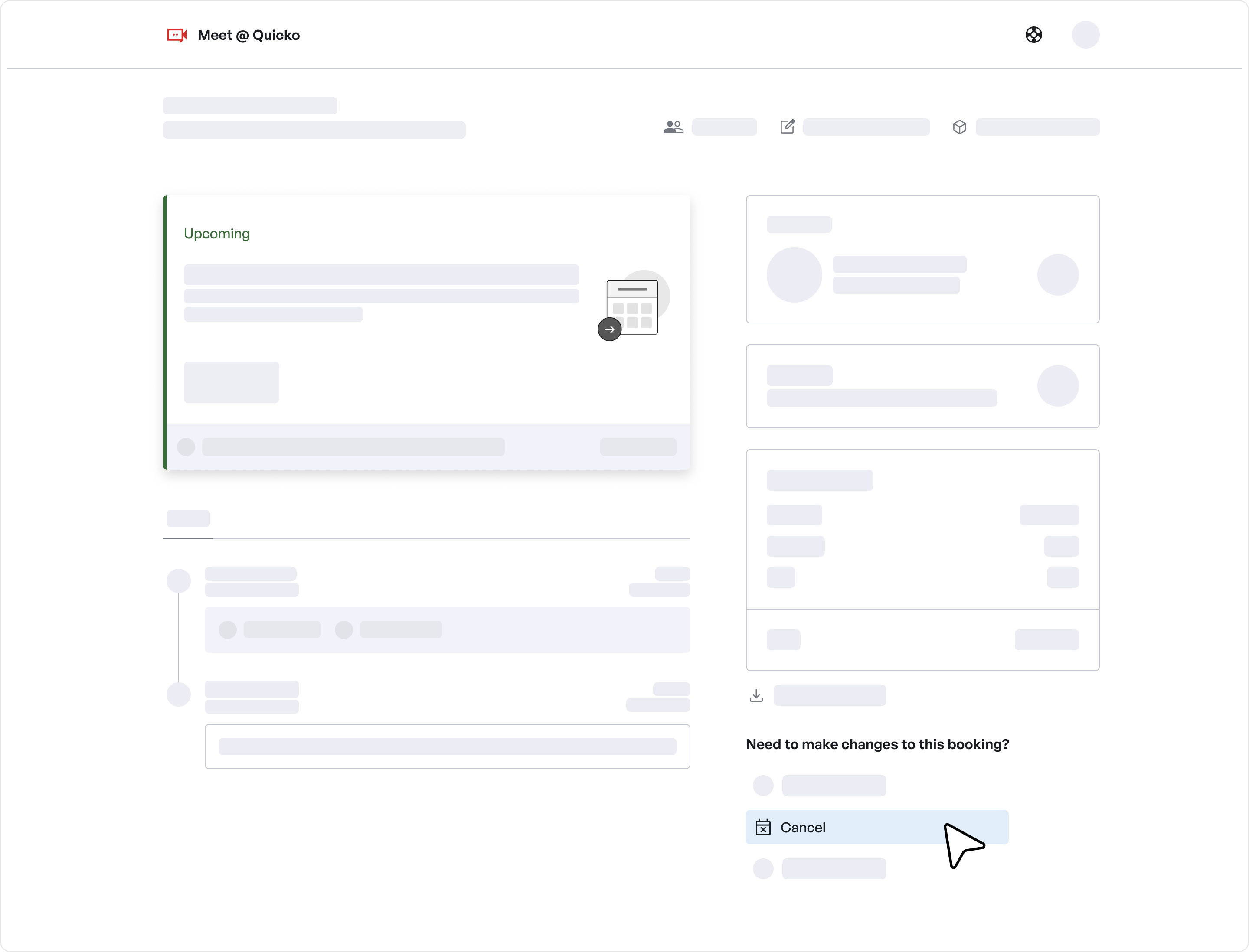Click the download icon below summary card

click(756, 695)
